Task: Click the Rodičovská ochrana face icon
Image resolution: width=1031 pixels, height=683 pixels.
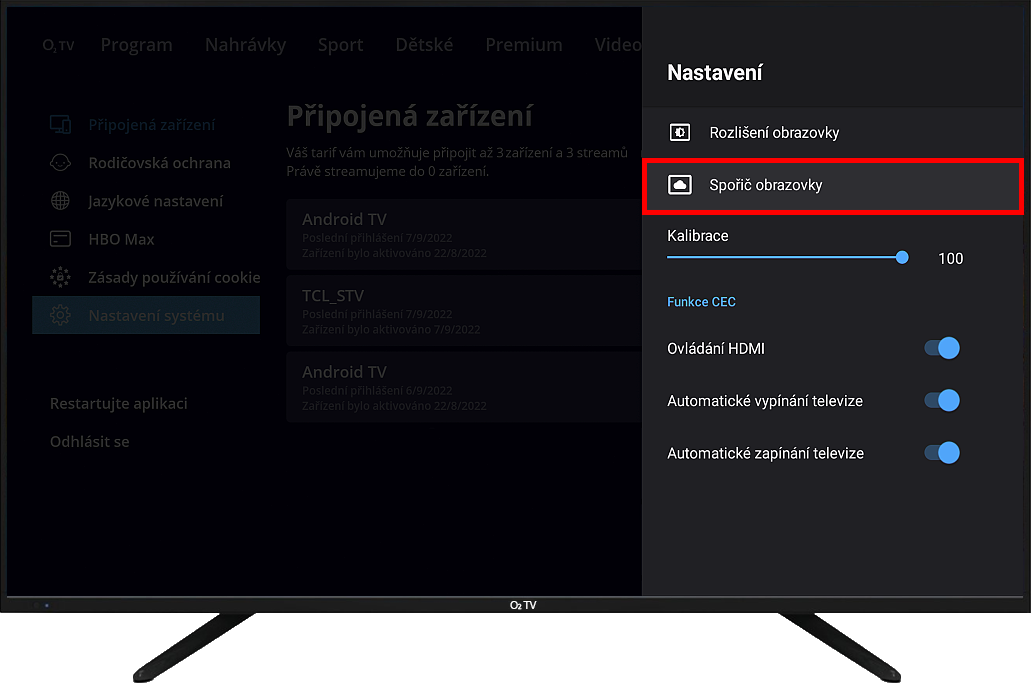Action: pos(60,163)
